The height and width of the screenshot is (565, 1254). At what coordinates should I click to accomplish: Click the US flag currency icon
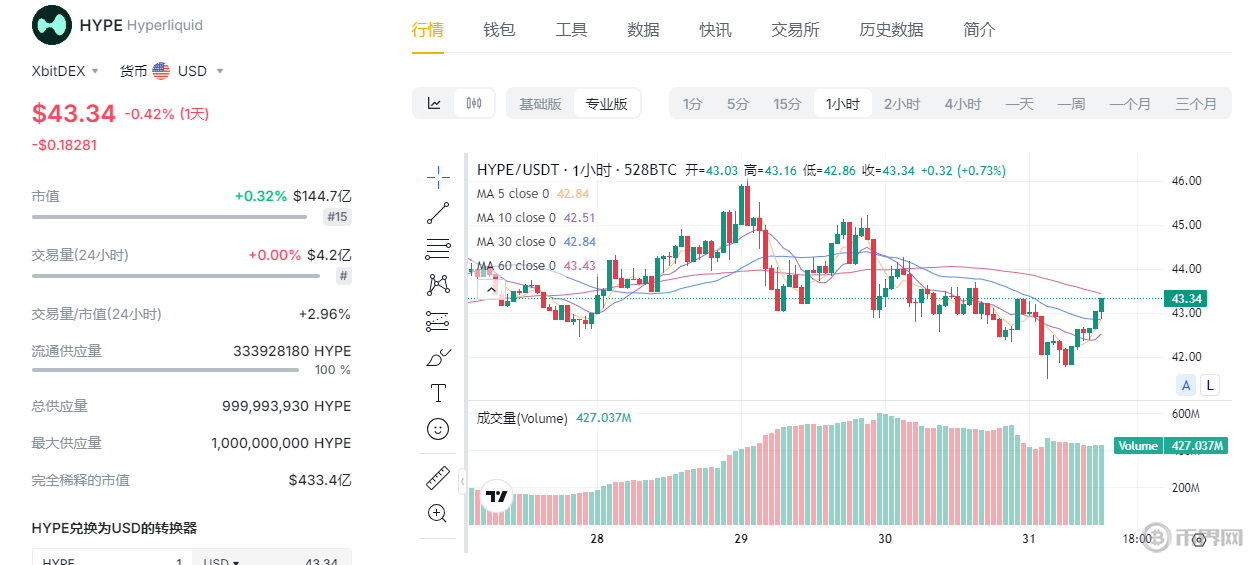click(x=161, y=71)
